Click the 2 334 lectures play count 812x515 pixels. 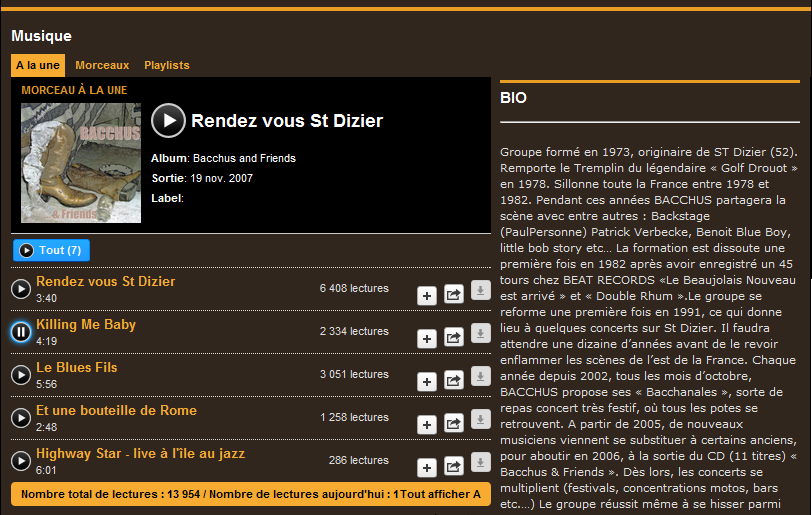[354, 331]
